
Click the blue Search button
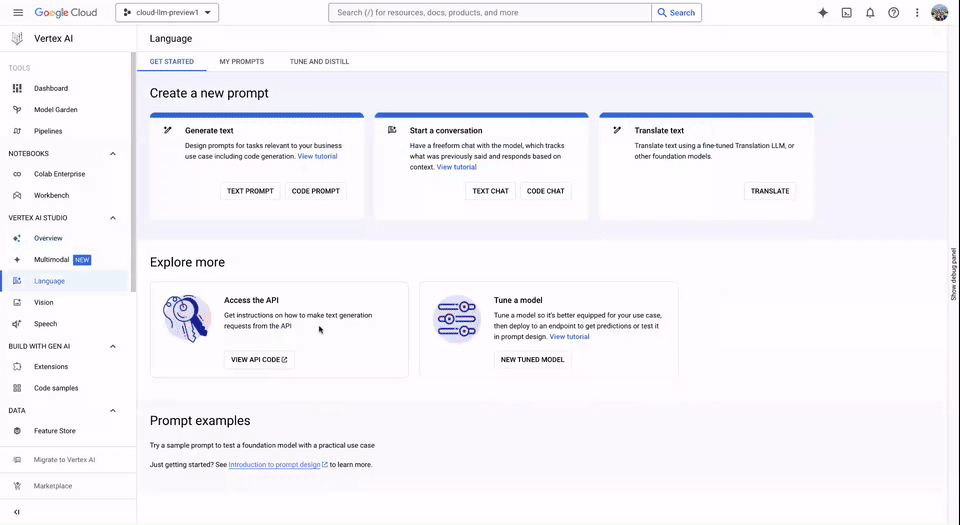677,12
